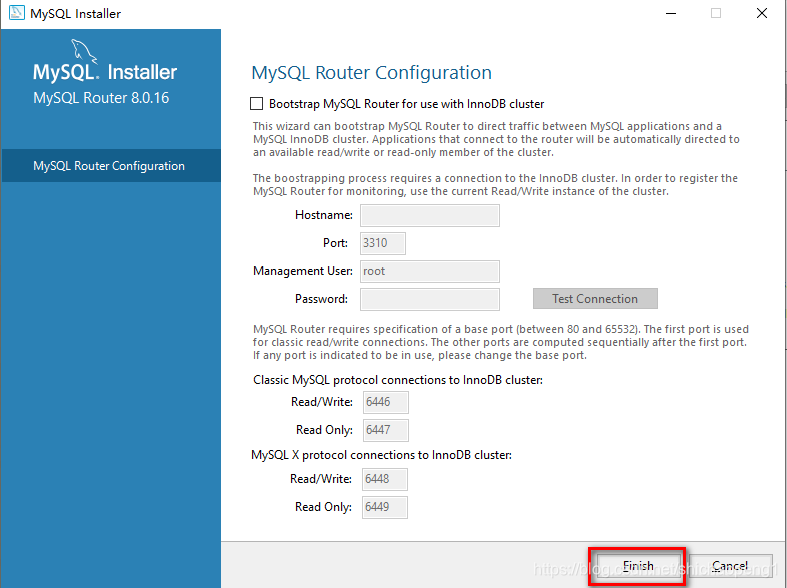Click the Test Connection button
787x588 pixels.
point(595,299)
